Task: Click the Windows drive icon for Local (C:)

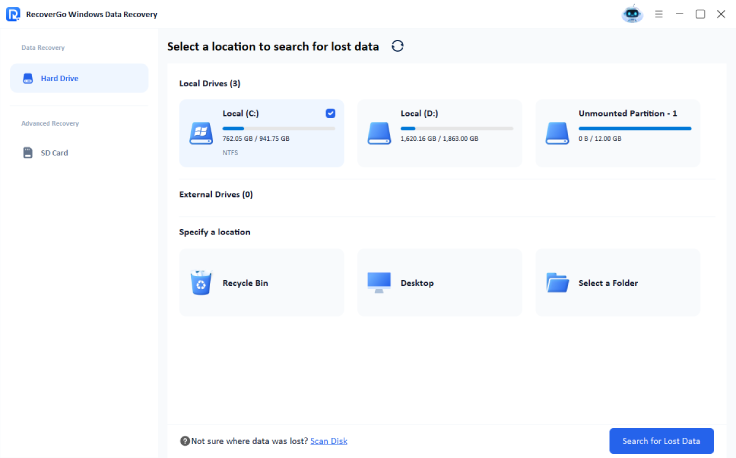Action: click(201, 133)
